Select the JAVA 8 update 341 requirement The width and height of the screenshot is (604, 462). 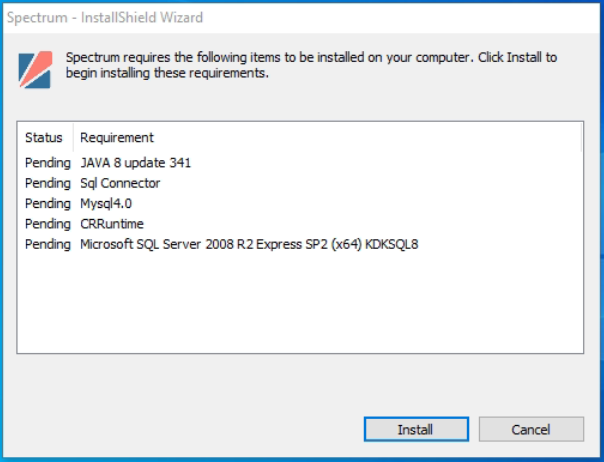pyautogui.click(x=135, y=163)
